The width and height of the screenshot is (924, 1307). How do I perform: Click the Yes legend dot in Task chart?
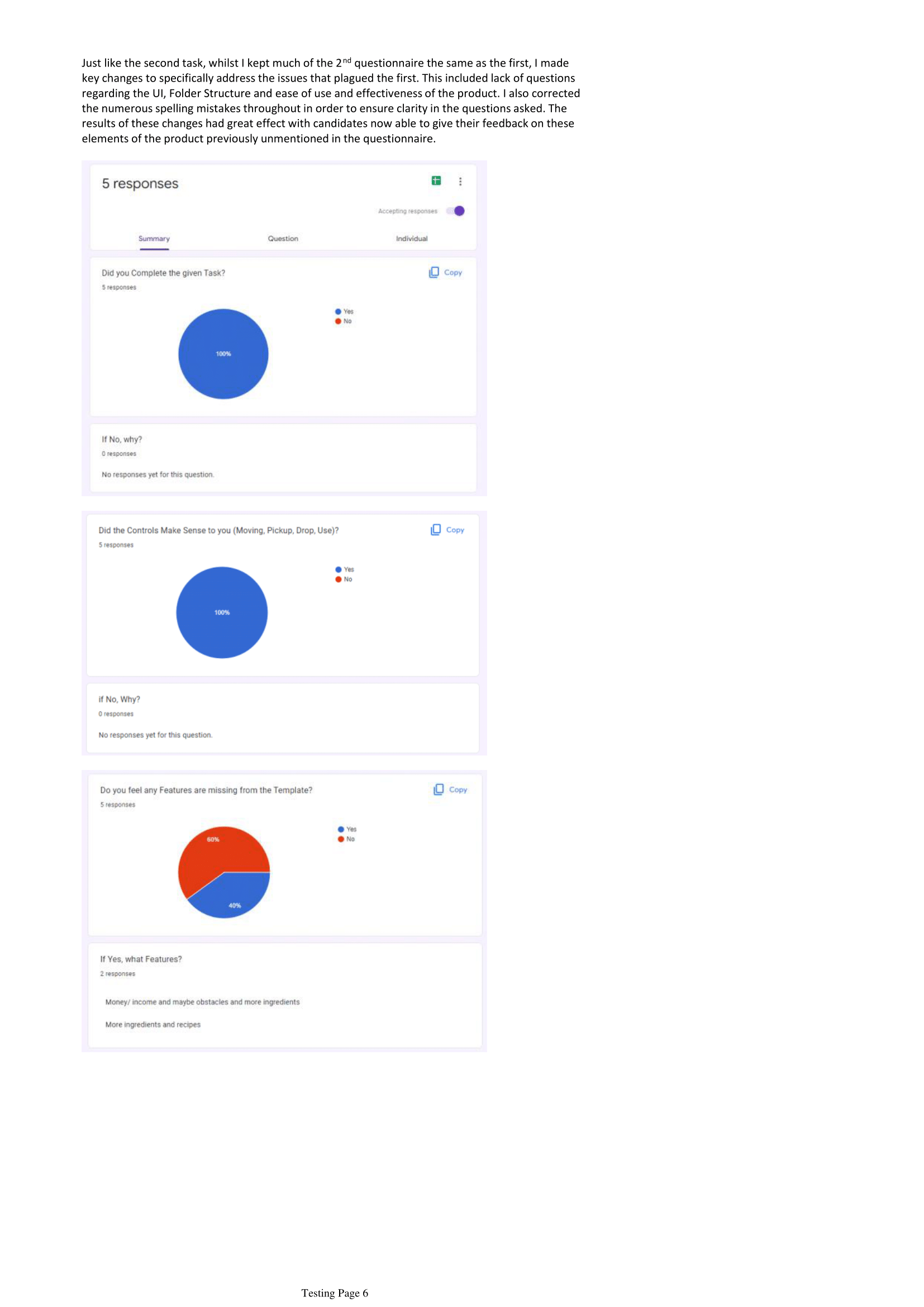point(338,311)
